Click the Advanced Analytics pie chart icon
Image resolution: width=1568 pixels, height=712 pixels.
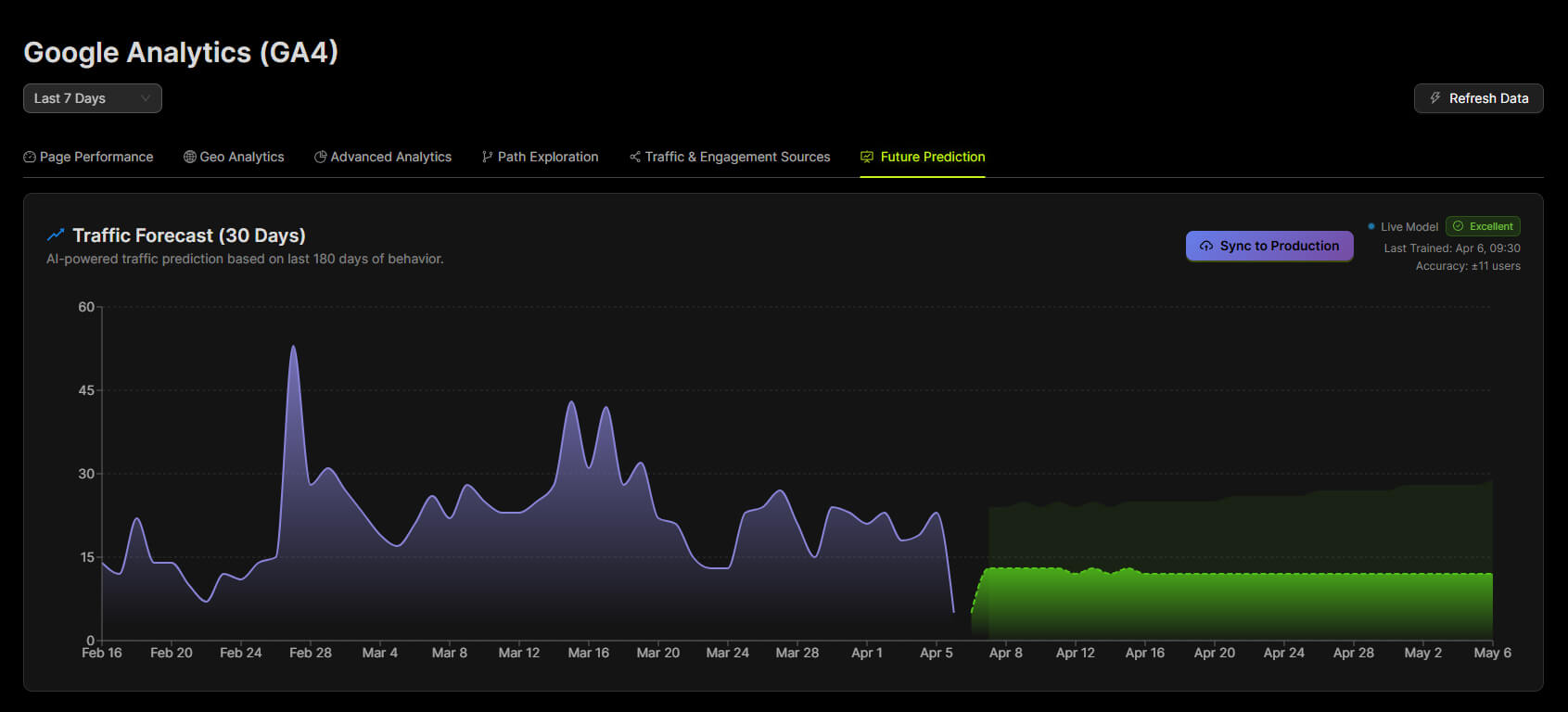point(321,157)
